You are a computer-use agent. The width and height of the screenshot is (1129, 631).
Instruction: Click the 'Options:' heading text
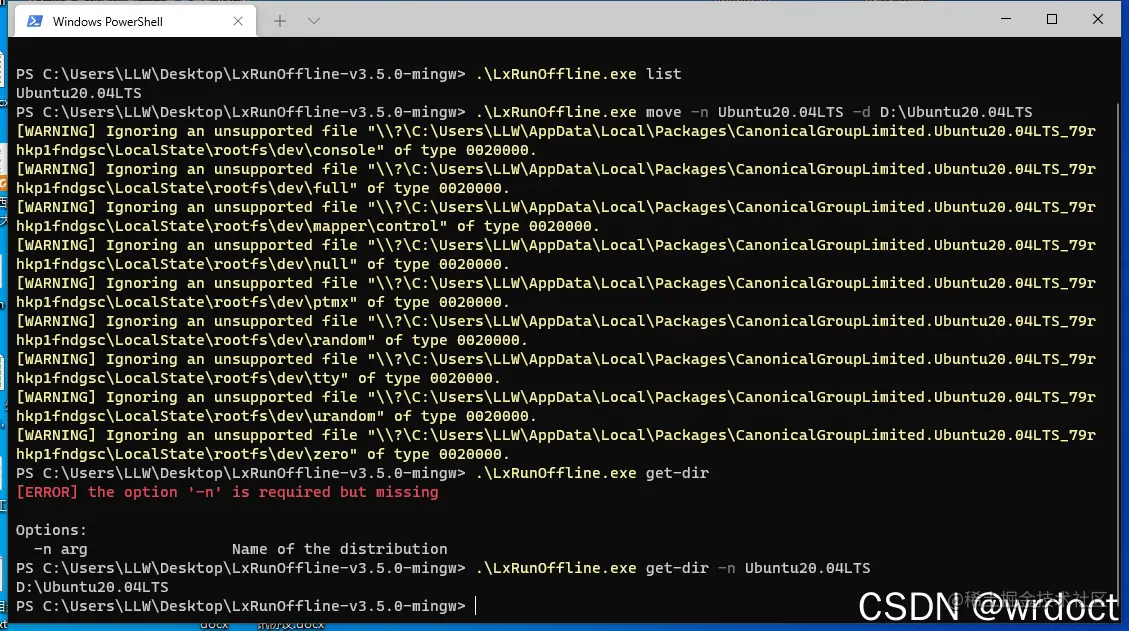[51, 530]
